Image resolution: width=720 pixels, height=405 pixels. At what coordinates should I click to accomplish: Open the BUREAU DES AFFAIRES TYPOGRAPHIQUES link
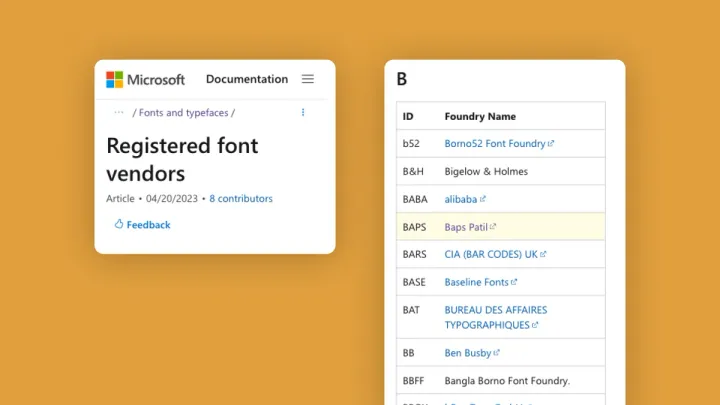pos(496,317)
